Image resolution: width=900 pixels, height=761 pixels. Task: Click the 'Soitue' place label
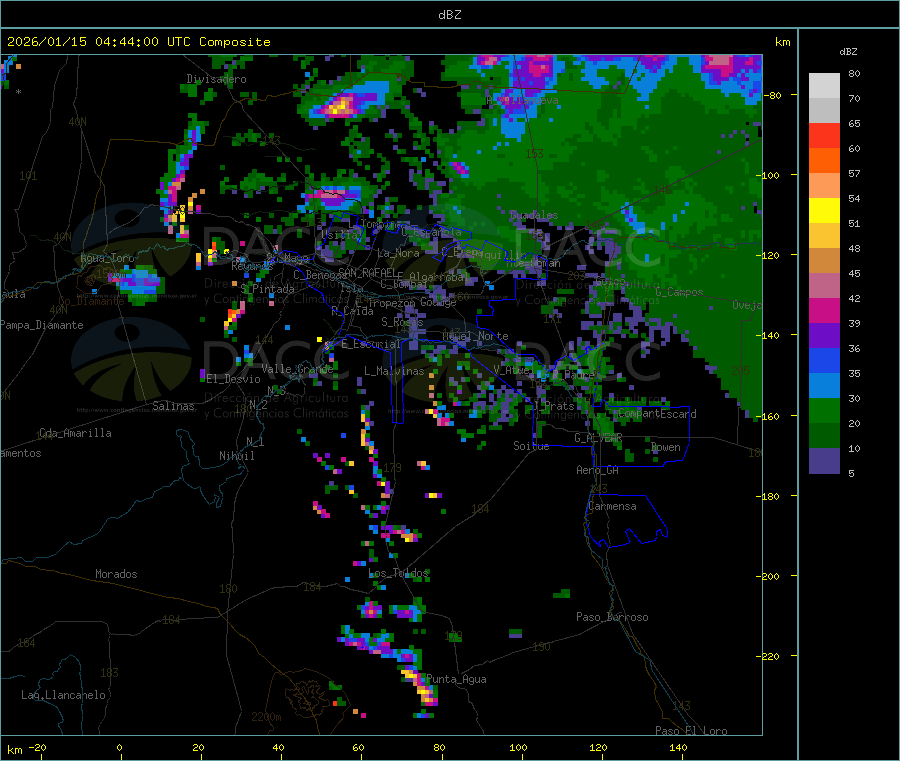tap(531, 446)
